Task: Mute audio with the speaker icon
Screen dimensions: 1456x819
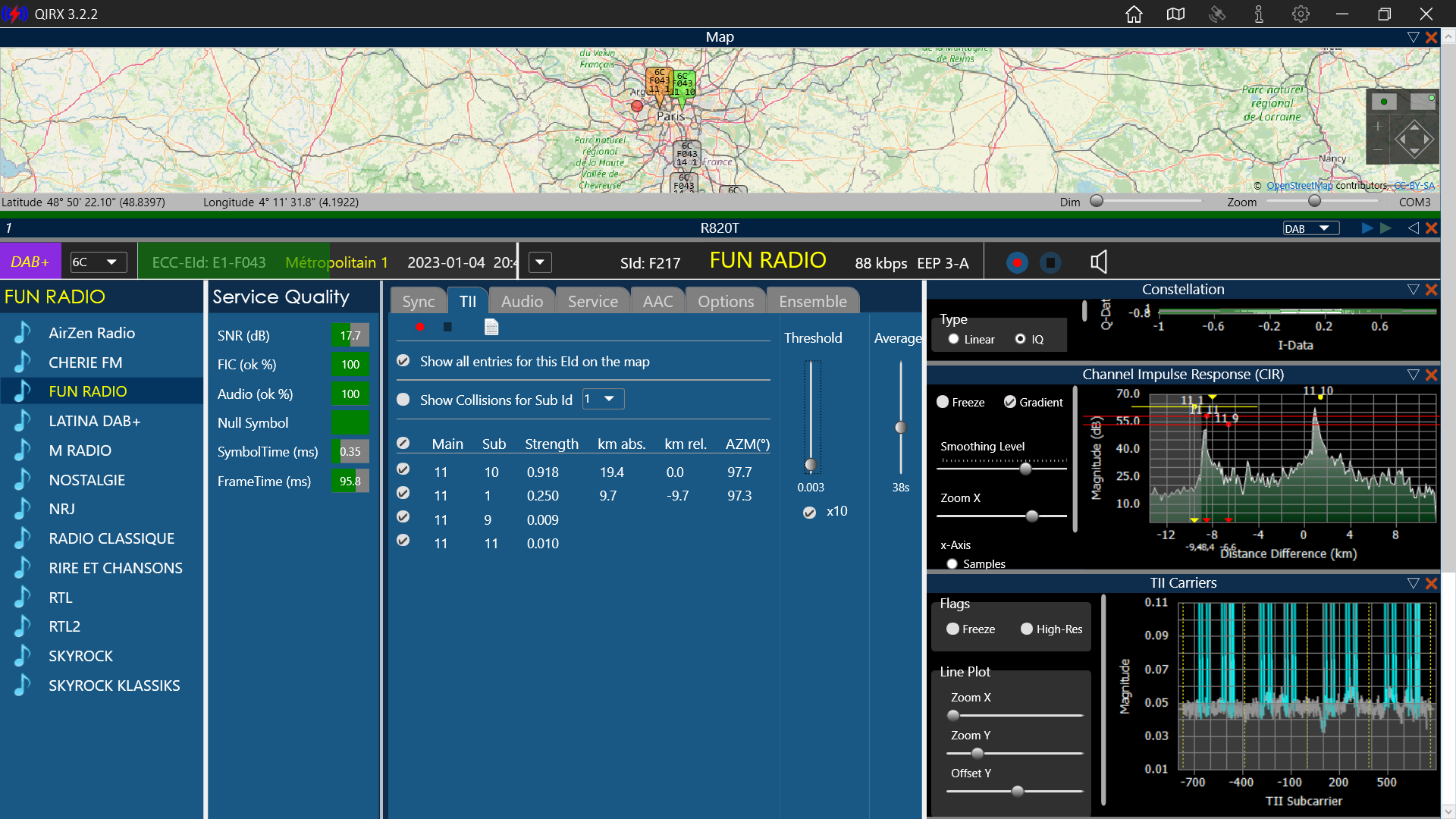Action: (x=1099, y=262)
